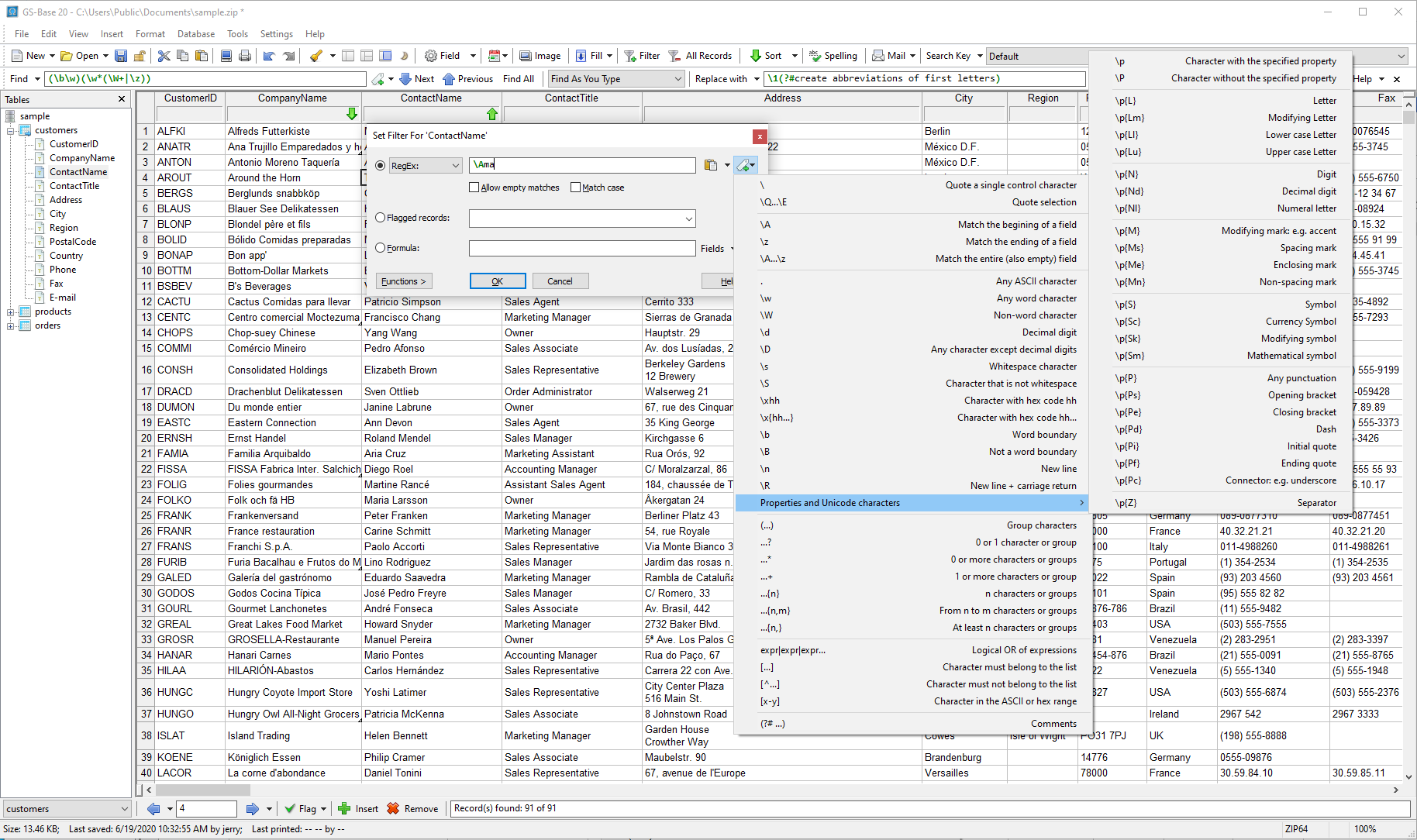This screenshot has width=1417, height=840.
Task: Click the Undo arrow icon
Action: tap(269, 56)
